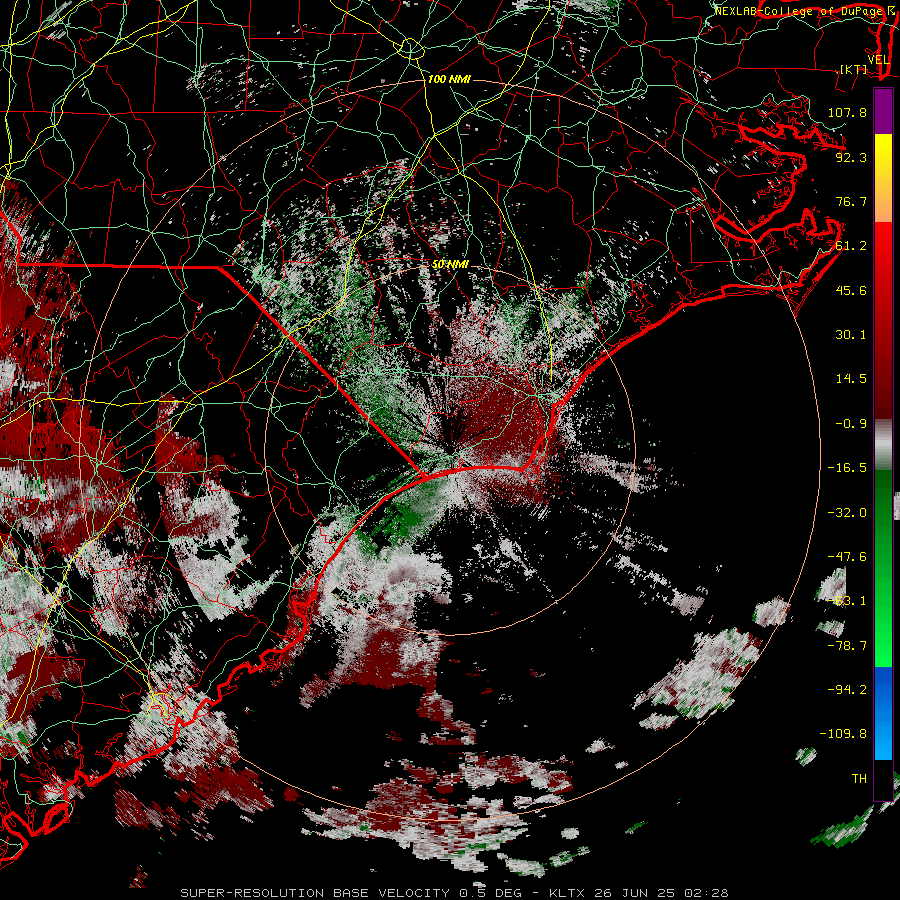
Task: Click the [KT] units label
Action: [x=854, y=69]
